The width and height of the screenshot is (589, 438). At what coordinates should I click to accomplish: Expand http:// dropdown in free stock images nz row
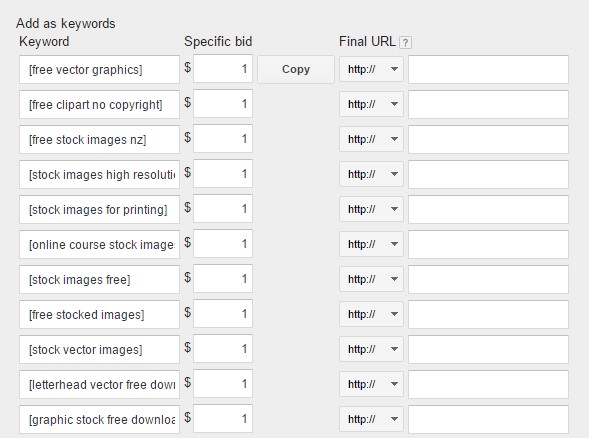click(x=371, y=139)
